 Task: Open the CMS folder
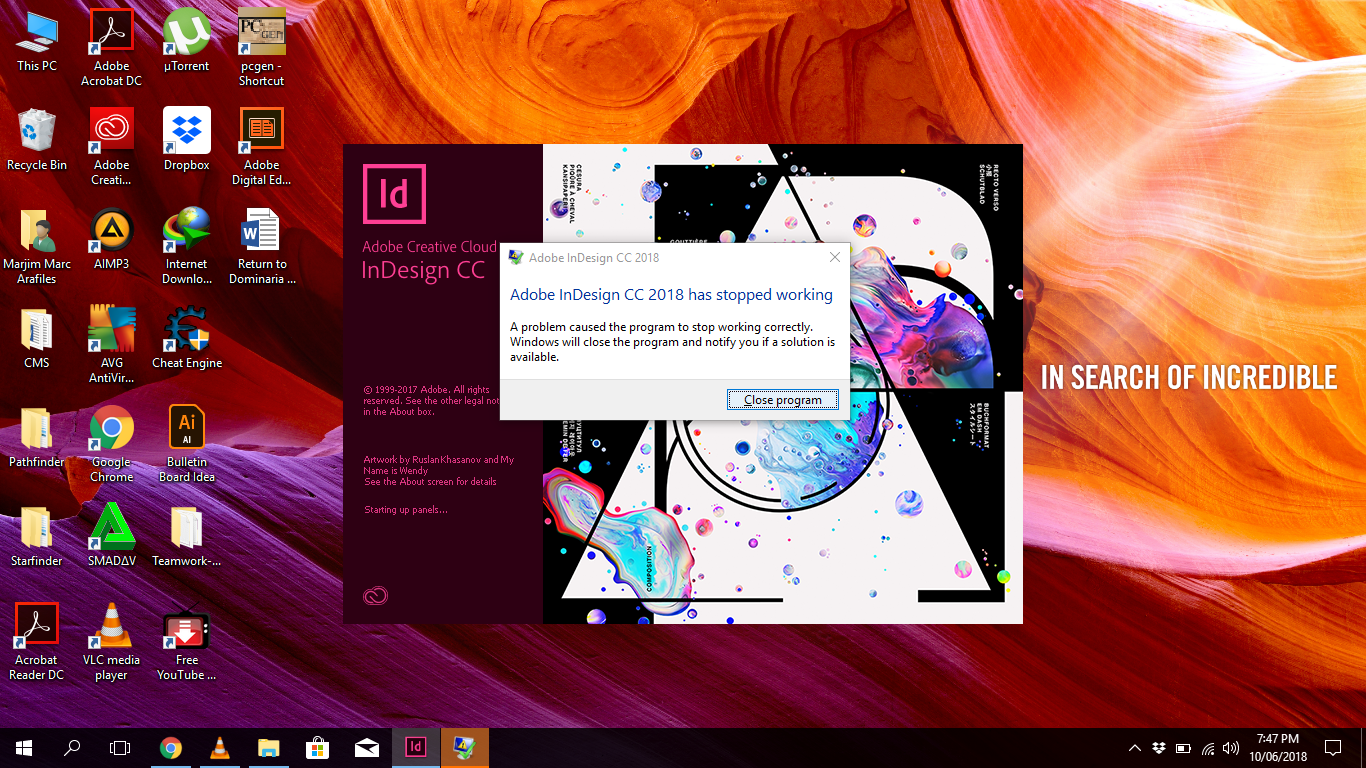pos(37,338)
